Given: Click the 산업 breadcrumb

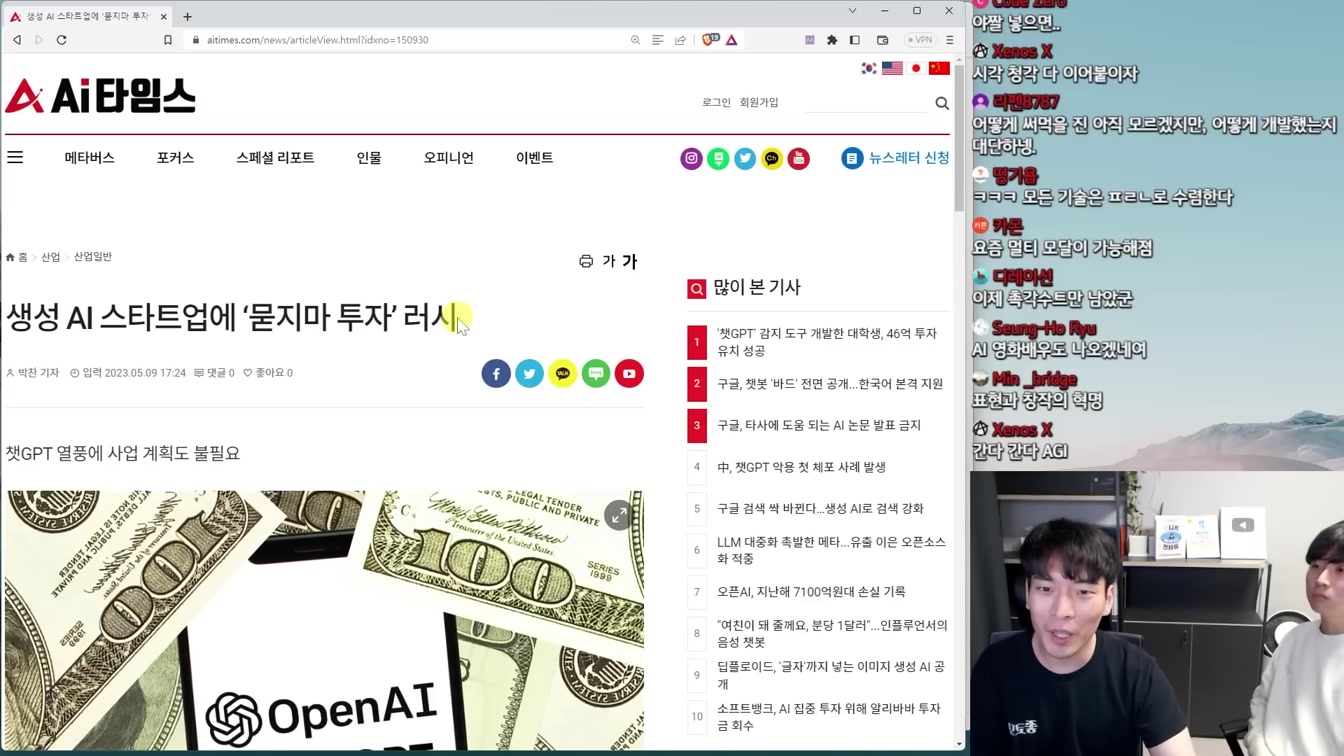Looking at the screenshot, I should [x=51, y=257].
